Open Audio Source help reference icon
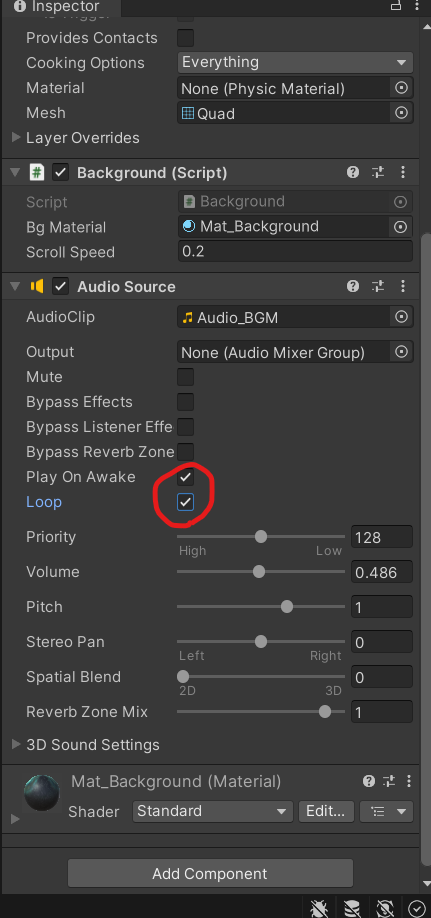This screenshot has height=918, width=431. click(x=353, y=286)
